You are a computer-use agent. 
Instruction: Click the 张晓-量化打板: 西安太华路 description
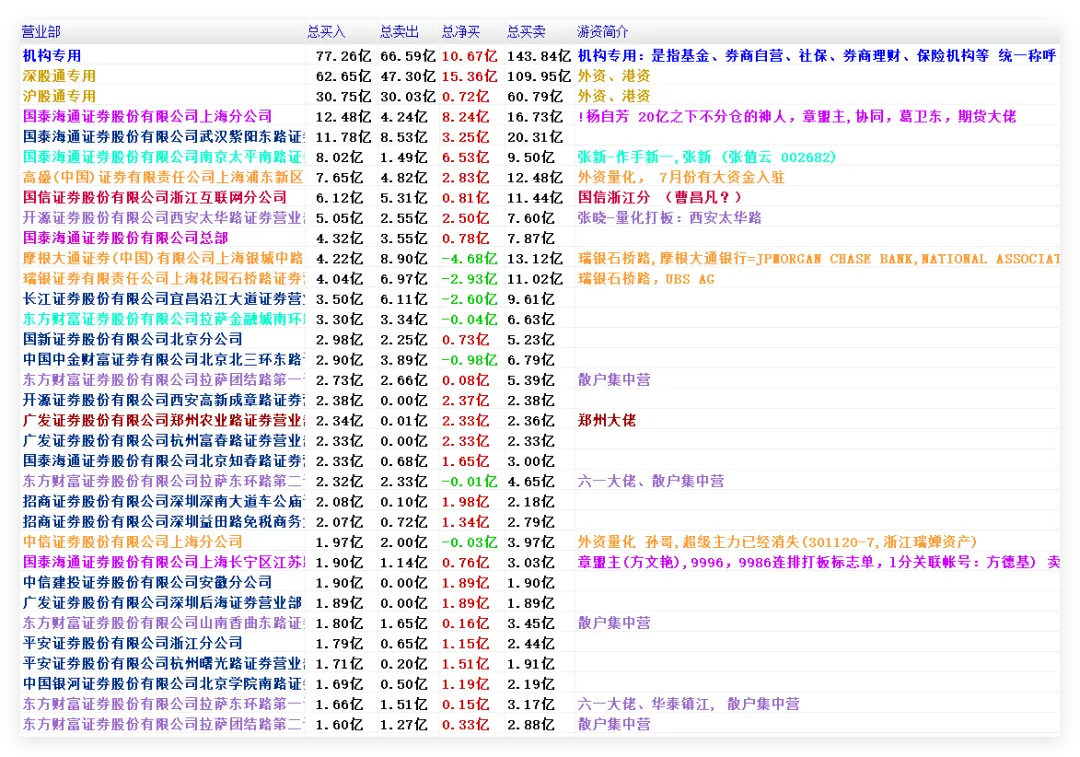(x=669, y=218)
